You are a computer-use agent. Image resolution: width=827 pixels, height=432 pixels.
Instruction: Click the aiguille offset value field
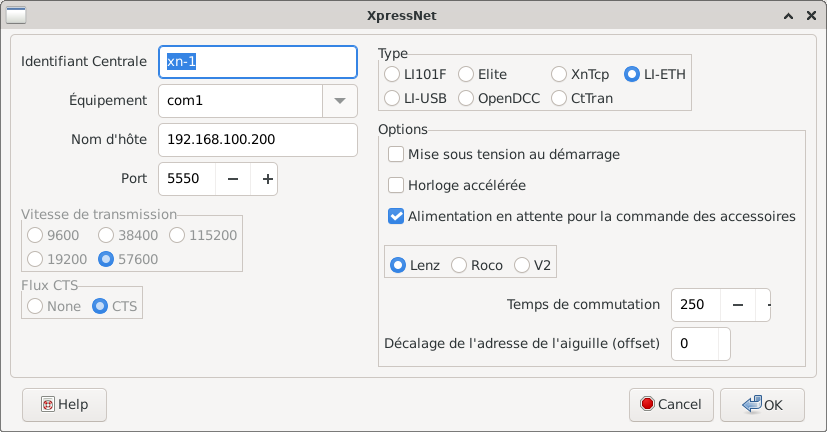point(700,343)
